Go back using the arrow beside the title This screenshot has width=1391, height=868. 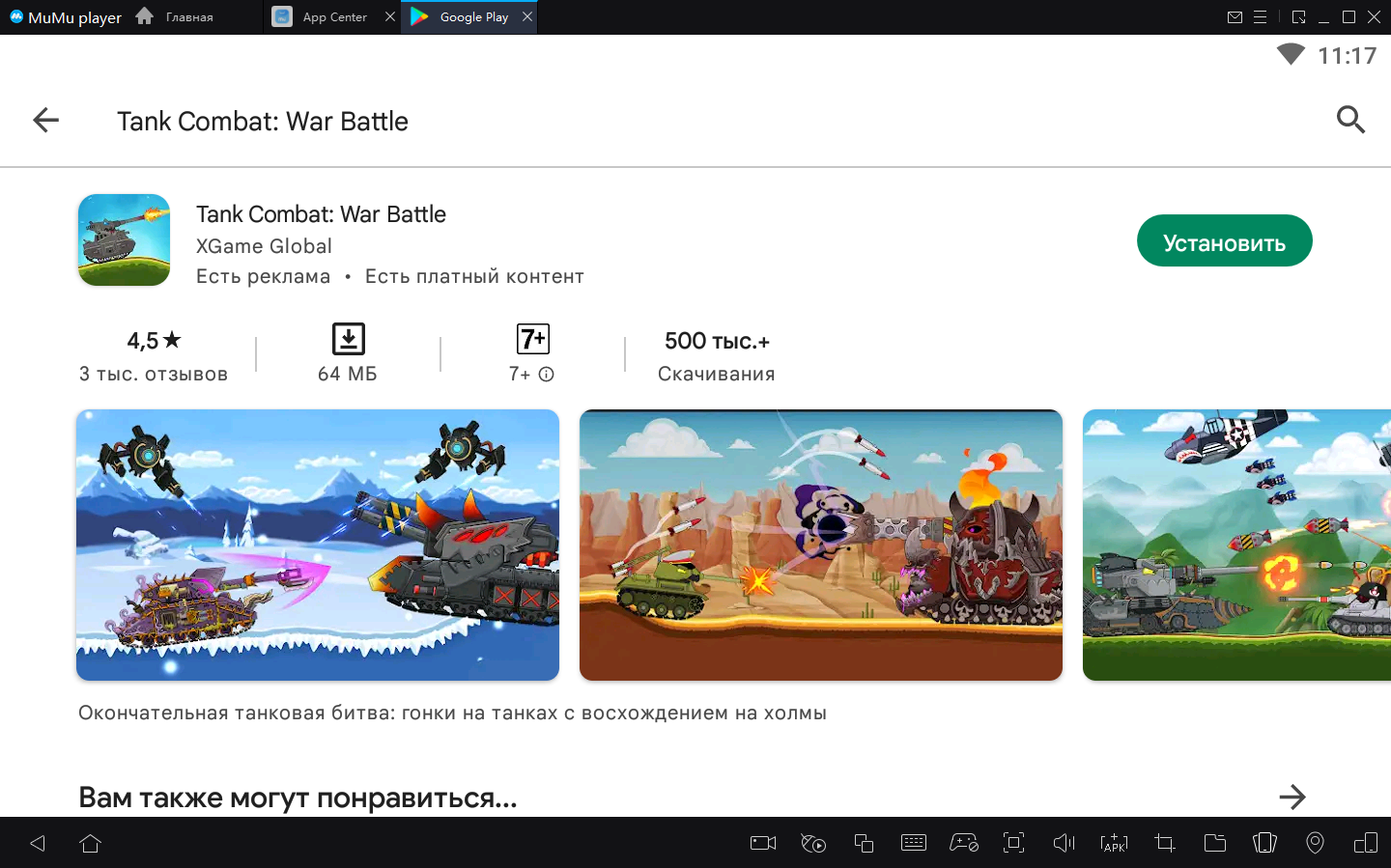click(45, 121)
